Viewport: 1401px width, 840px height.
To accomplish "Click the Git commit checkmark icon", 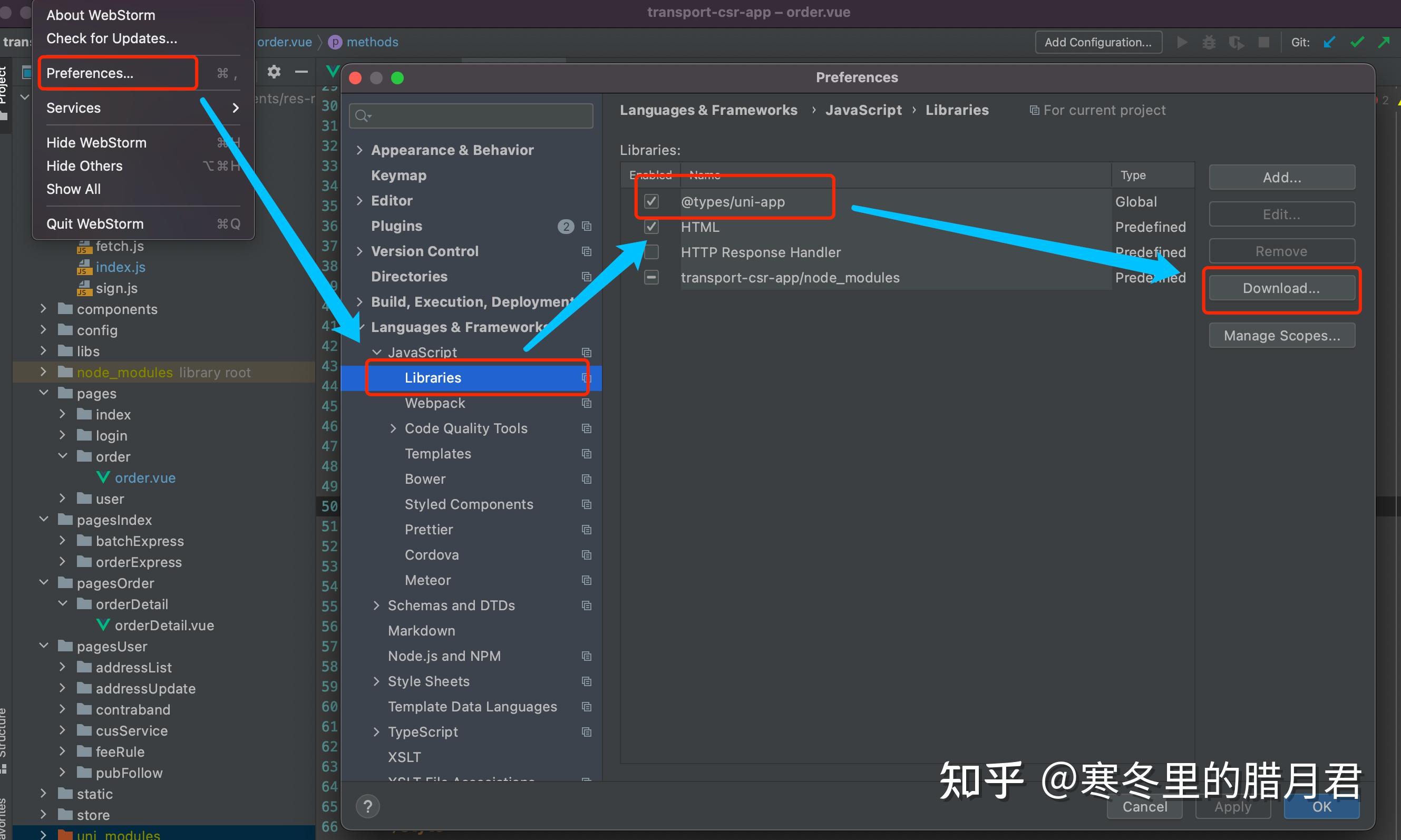I will coord(1357,43).
